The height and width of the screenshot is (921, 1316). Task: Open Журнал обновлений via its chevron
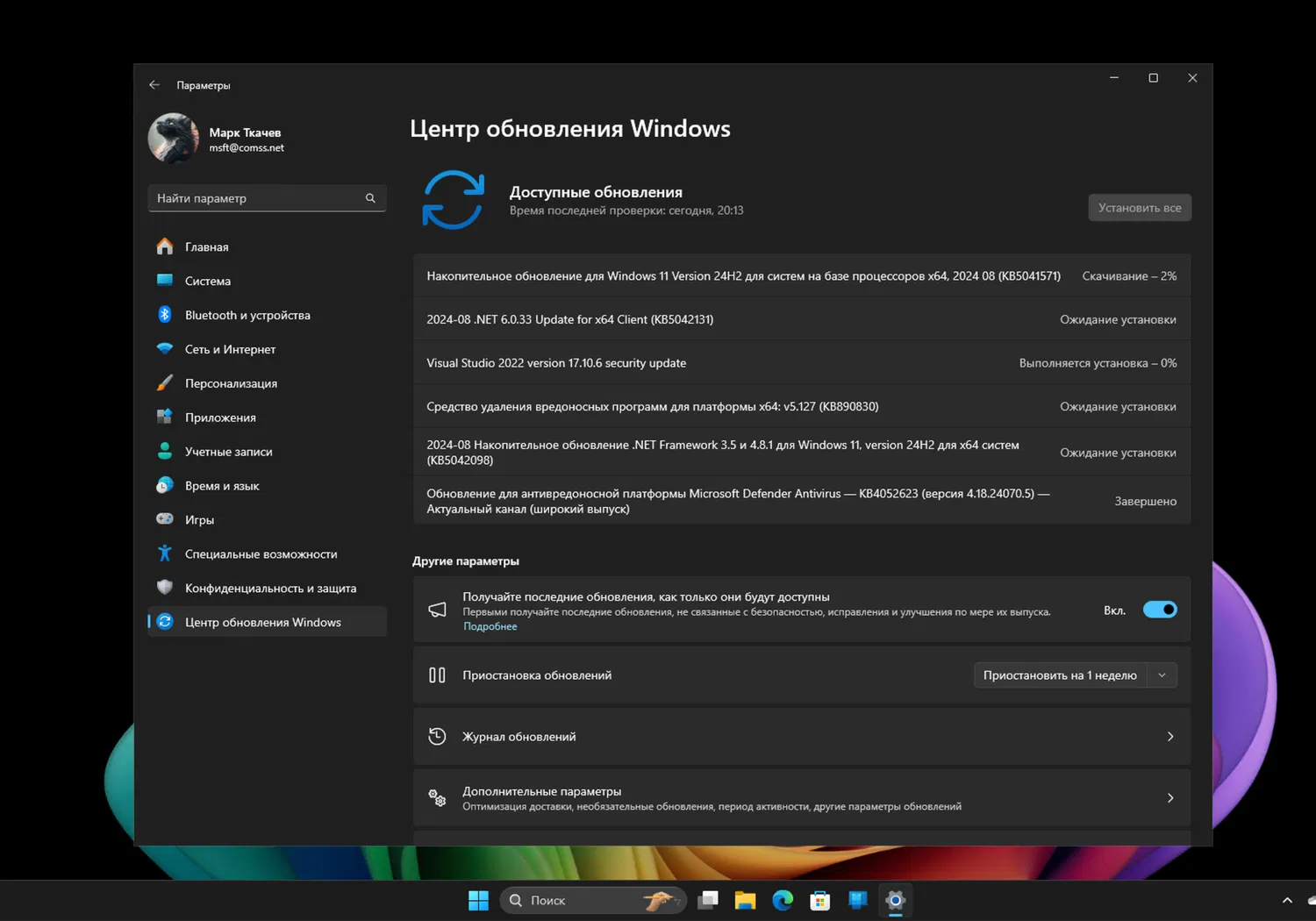click(1170, 737)
